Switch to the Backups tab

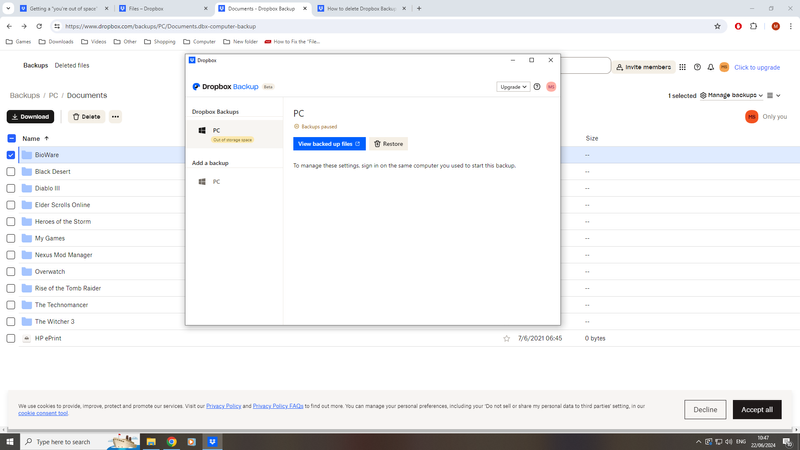35,65
